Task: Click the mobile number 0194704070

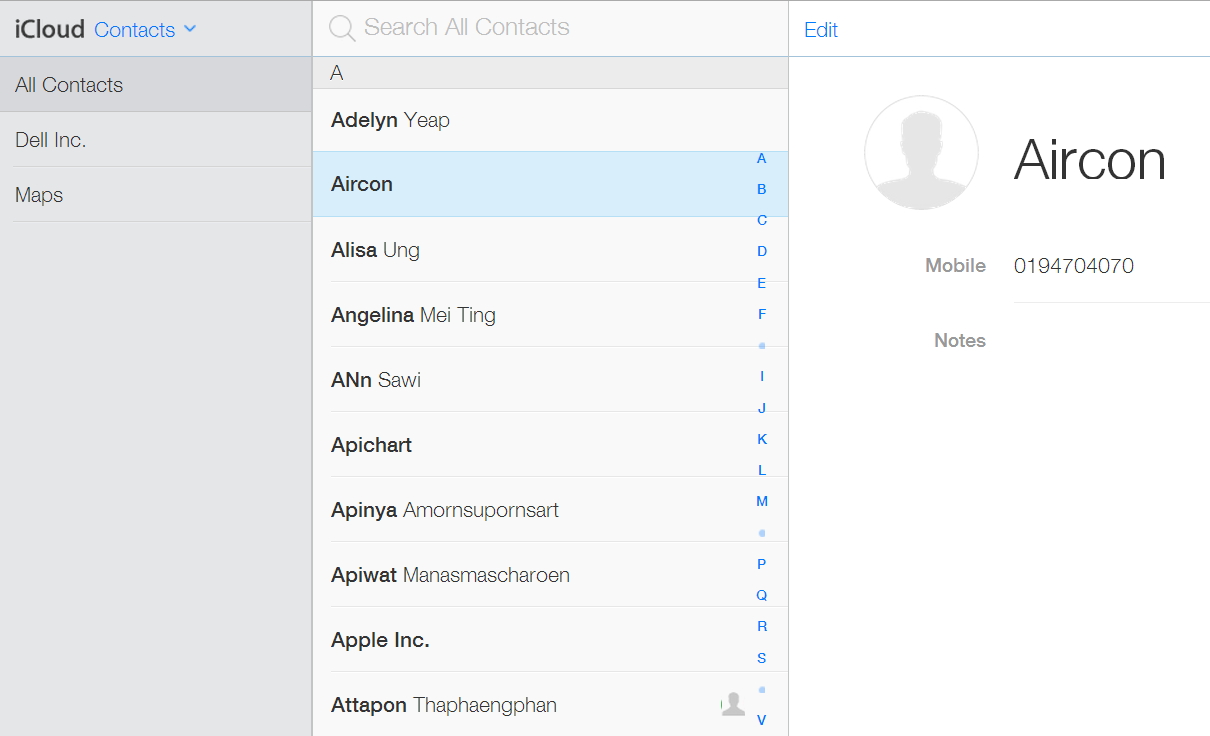Action: tap(1073, 266)
